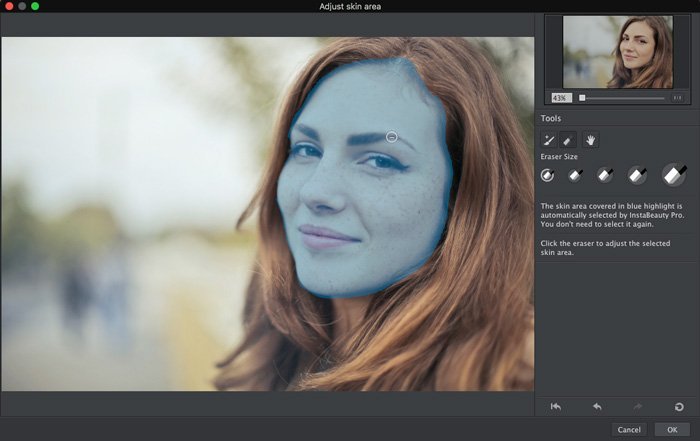Choose the medium (third) eraser size
The width and height of the screenshot is (700, 441).
(x=605, y=175)
